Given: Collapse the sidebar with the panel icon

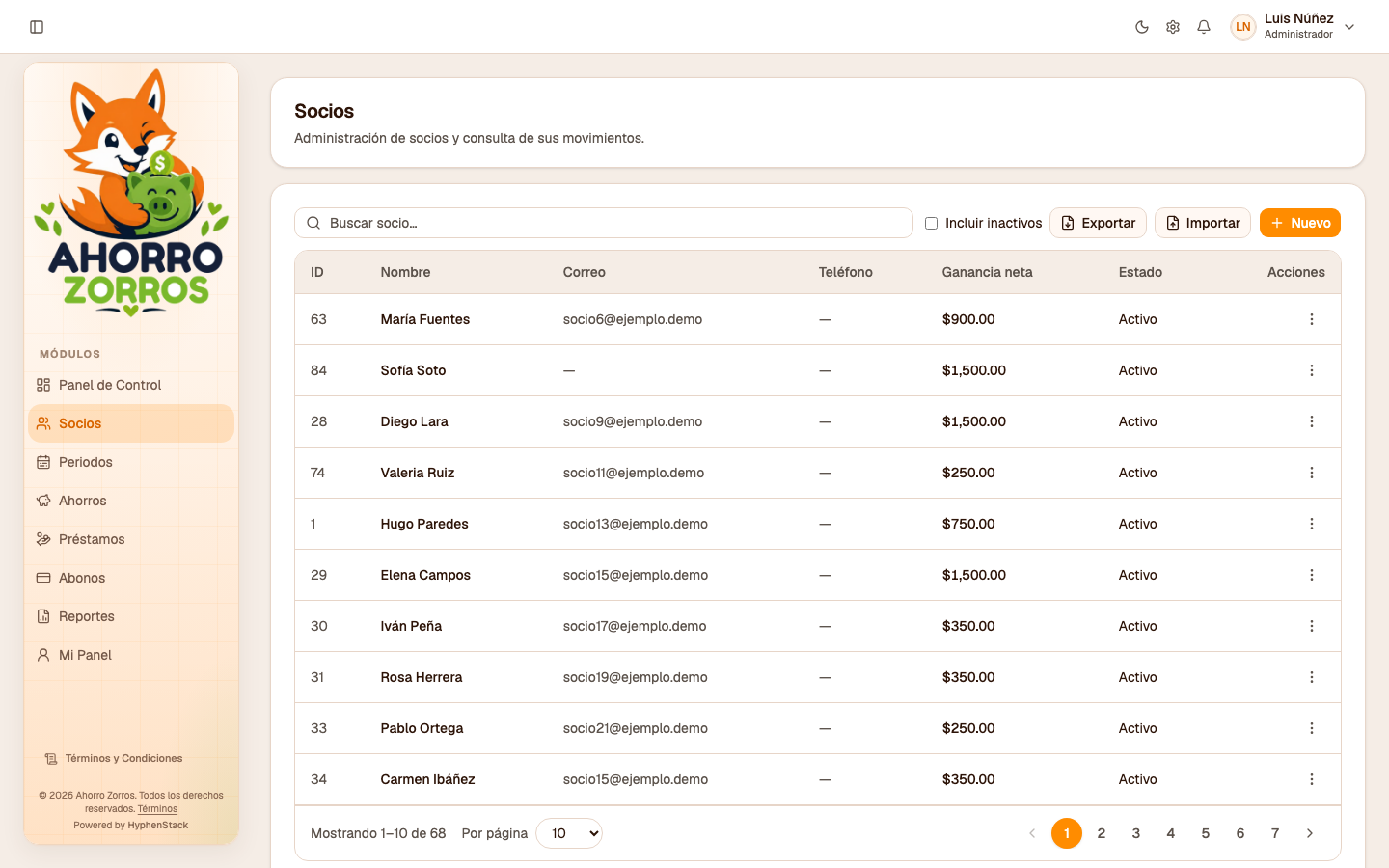Looking at the screenshot, I should (x=37, y=27).
